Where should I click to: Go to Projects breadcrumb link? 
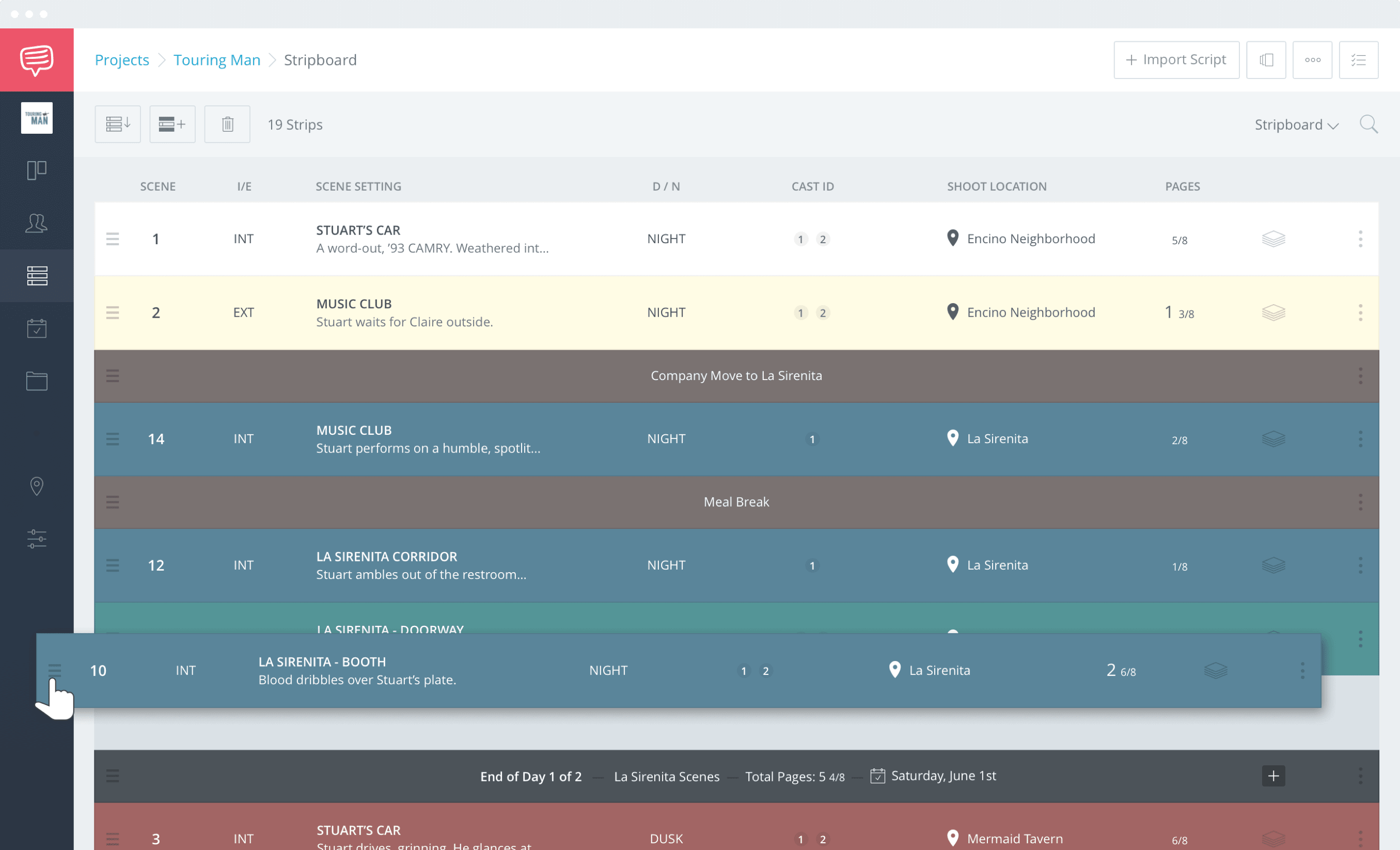coord(121,60)
